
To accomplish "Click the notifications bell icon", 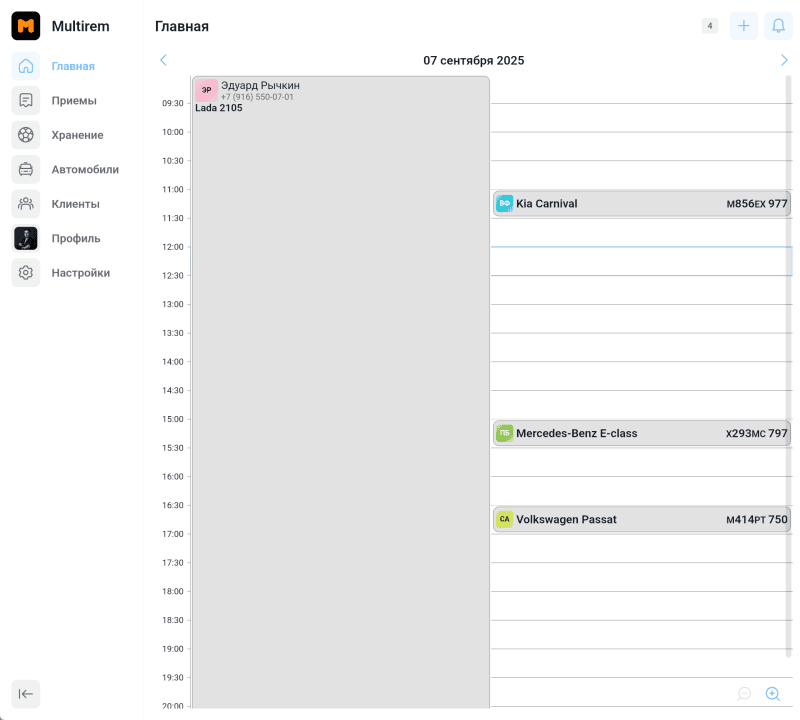I will [x=778, y=26].
